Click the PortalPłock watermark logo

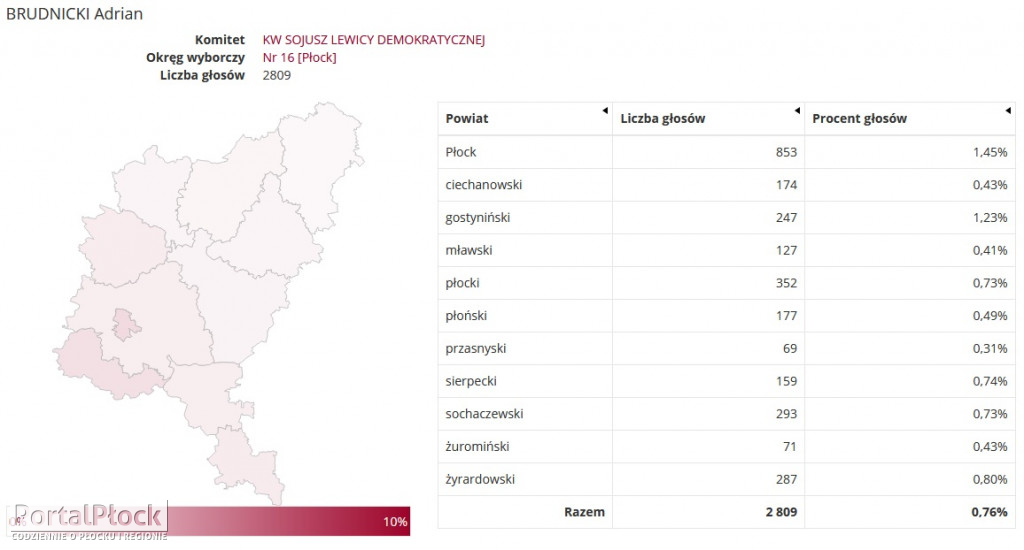88,521
